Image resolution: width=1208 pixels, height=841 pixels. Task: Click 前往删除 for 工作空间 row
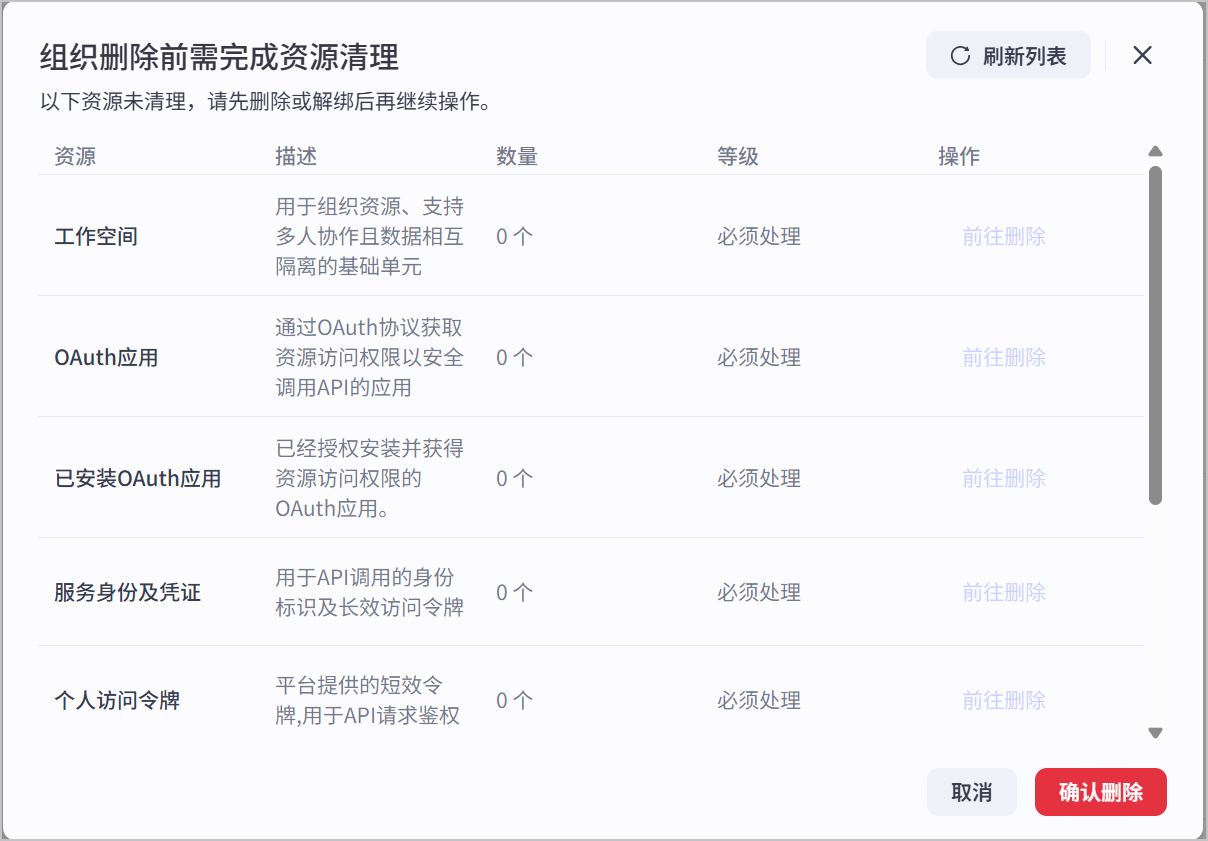(1004, 237)
